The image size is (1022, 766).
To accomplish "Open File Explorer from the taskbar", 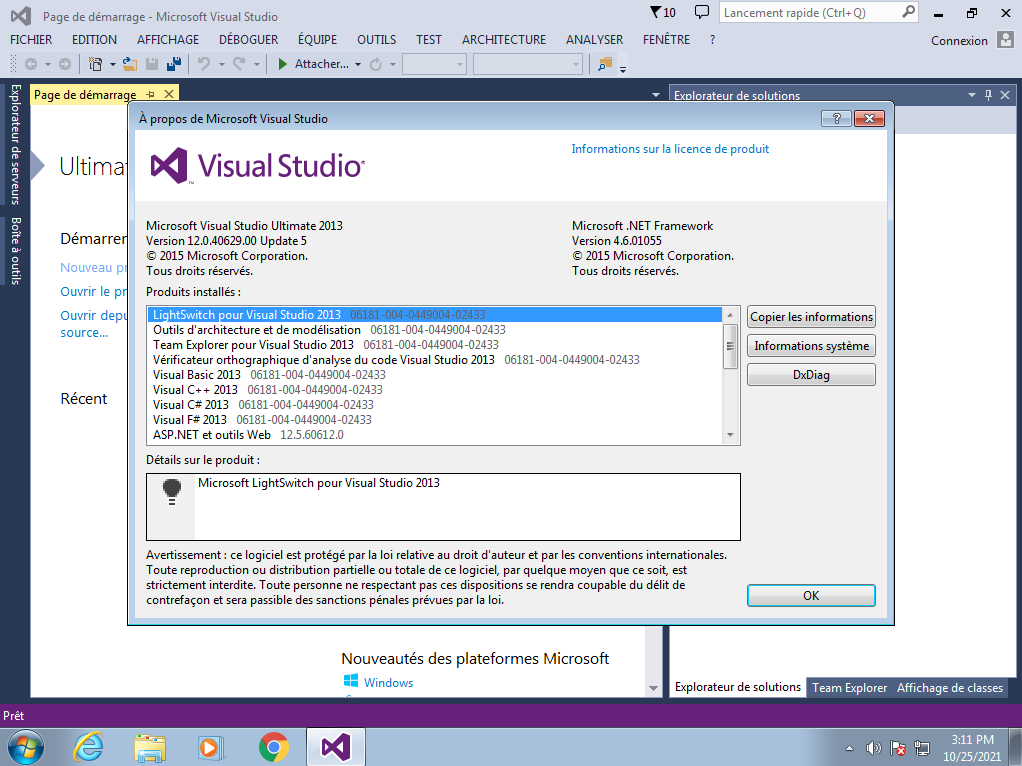I will pos(150,747).
